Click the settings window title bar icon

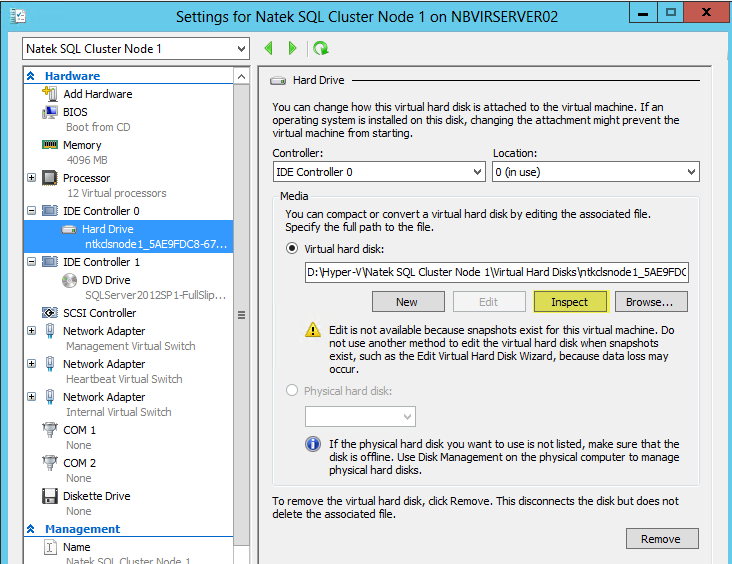pos(18,16)
